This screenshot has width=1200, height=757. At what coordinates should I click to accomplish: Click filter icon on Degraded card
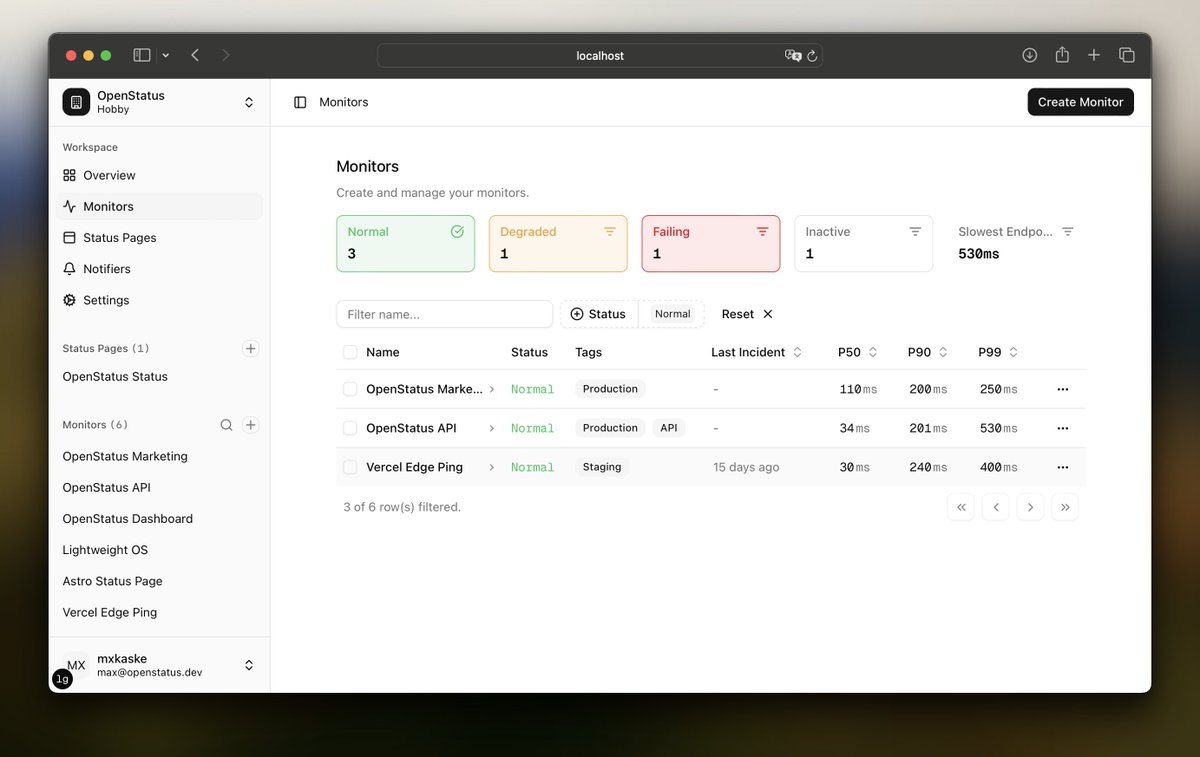610,231
